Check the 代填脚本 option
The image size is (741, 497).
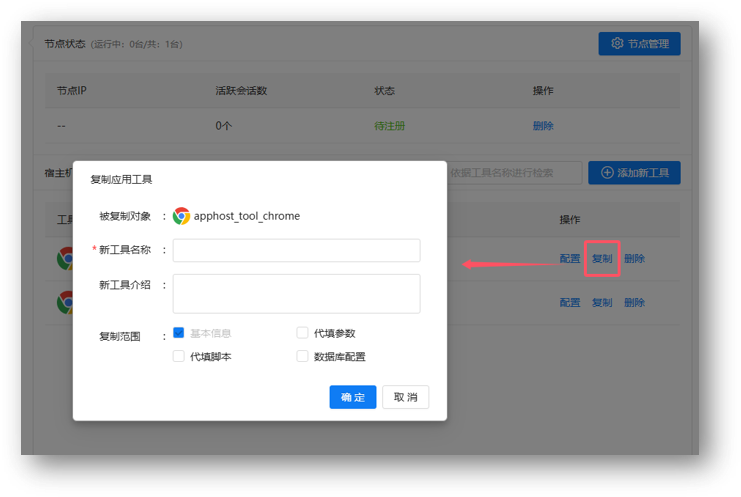(179, 356)
